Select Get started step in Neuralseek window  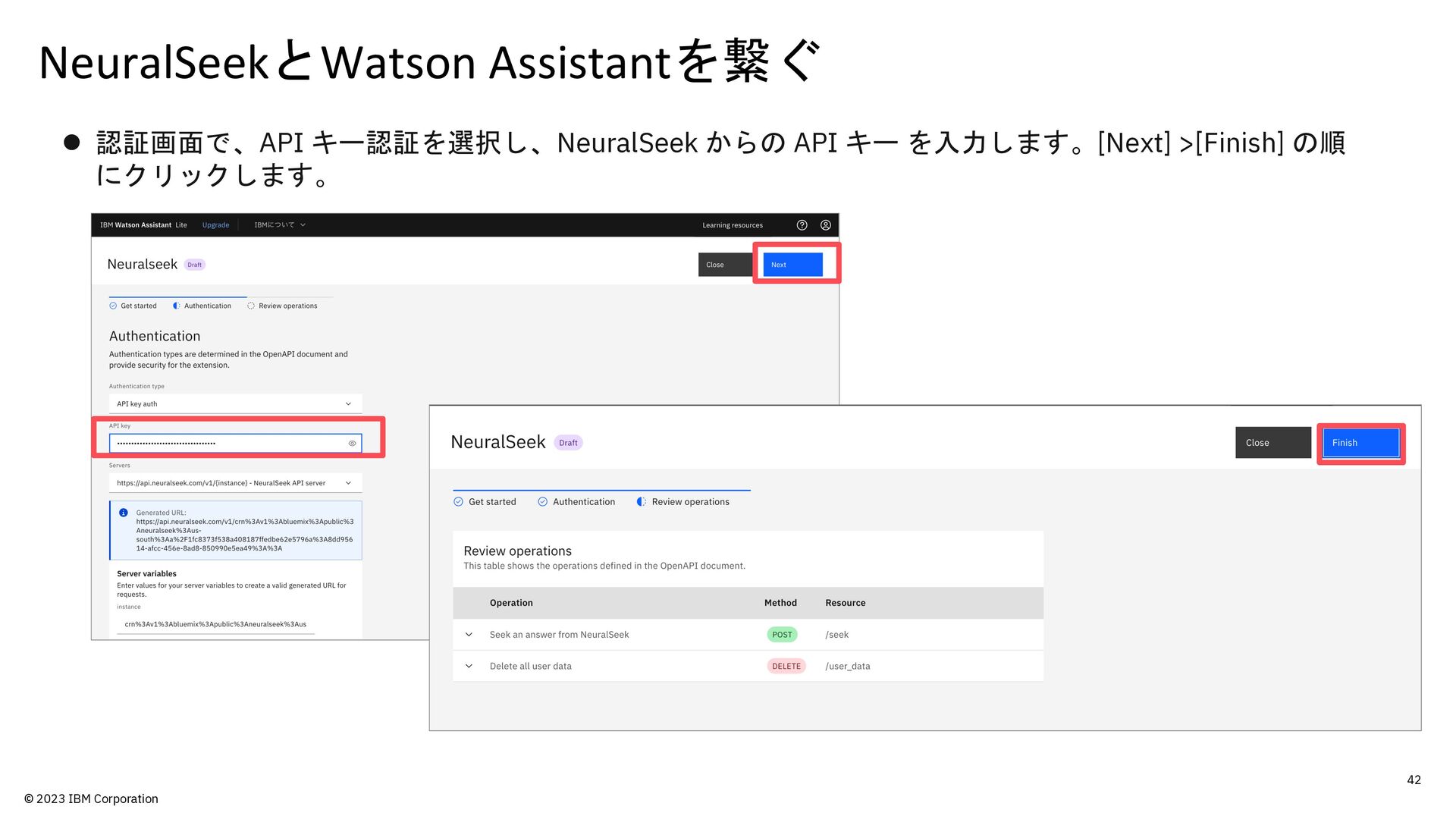(x=133, y=306)
